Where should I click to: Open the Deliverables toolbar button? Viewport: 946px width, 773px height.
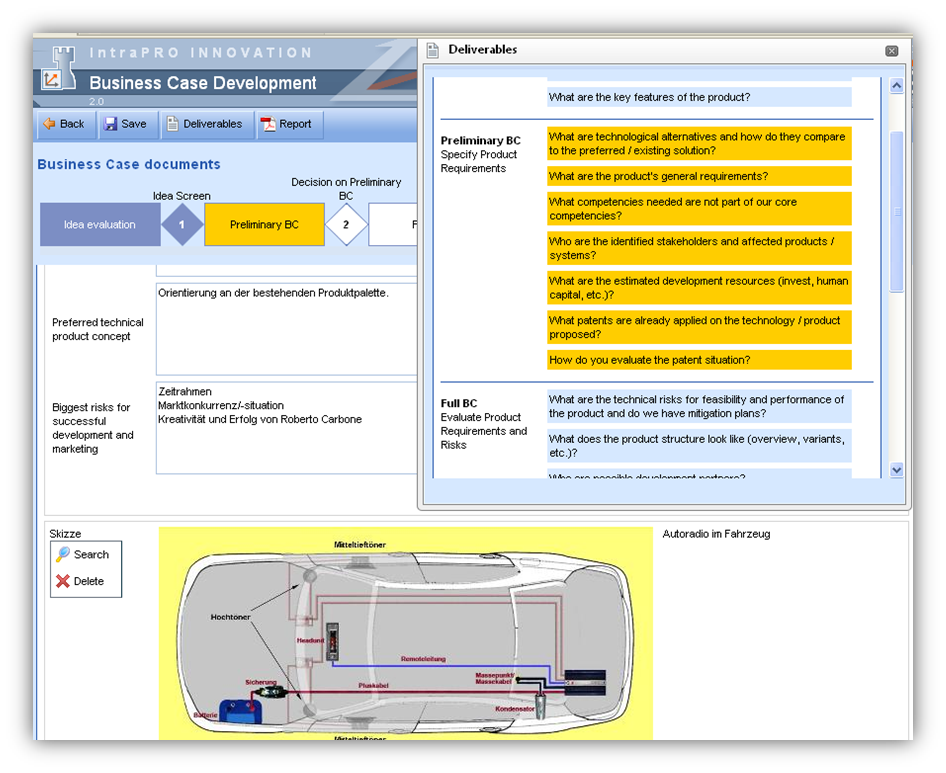click(x=207, y=124)
